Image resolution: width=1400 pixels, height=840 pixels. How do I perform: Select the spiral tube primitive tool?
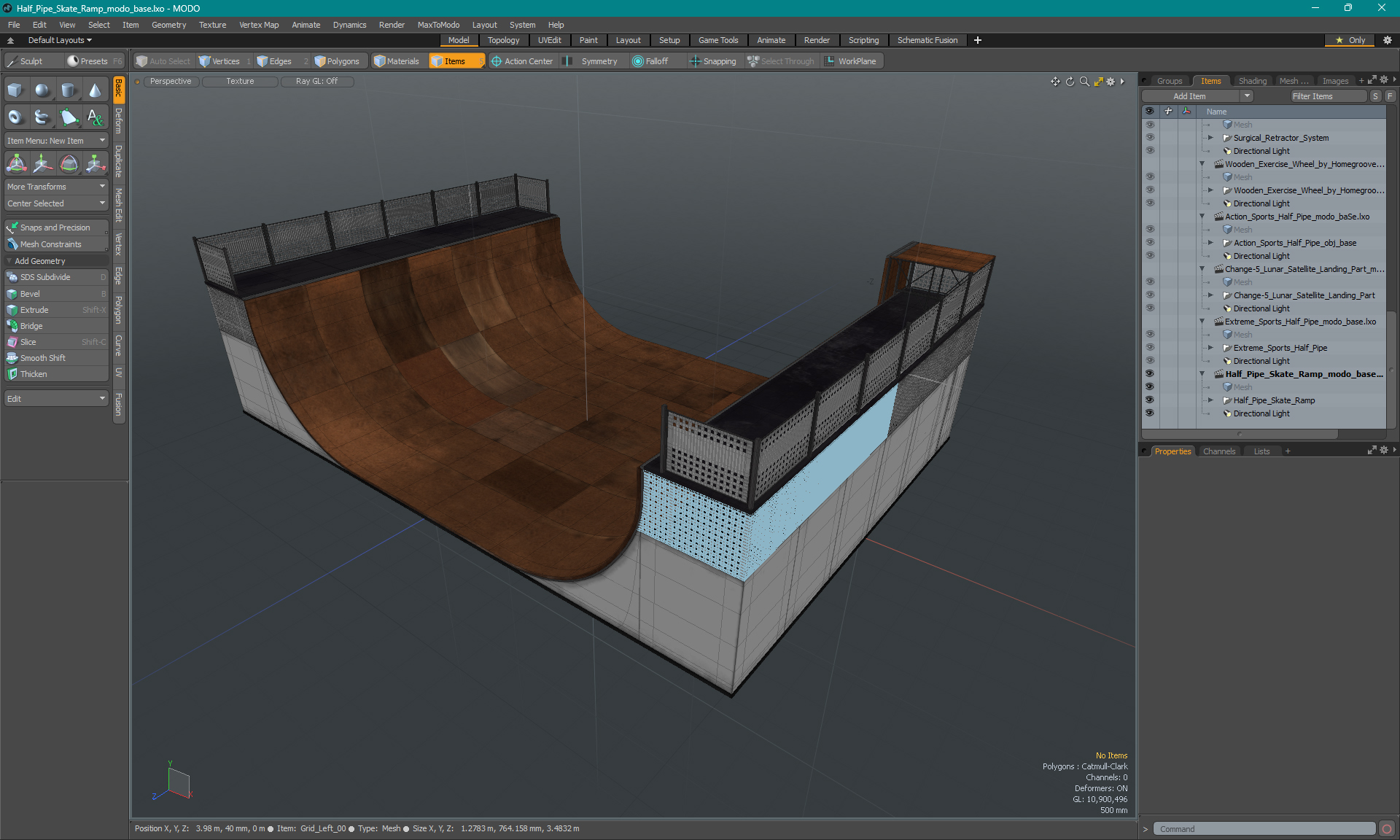click(42, 117)
